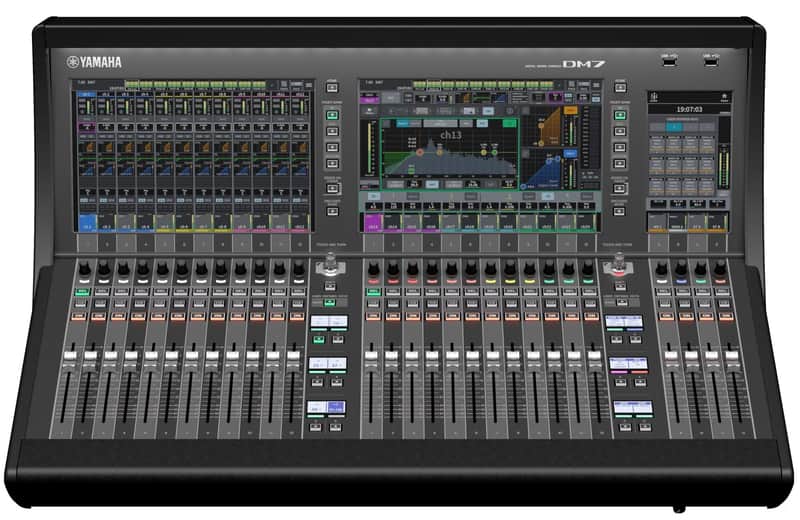Grab the first fader of the four-fader bank

(x=670, y=357)
